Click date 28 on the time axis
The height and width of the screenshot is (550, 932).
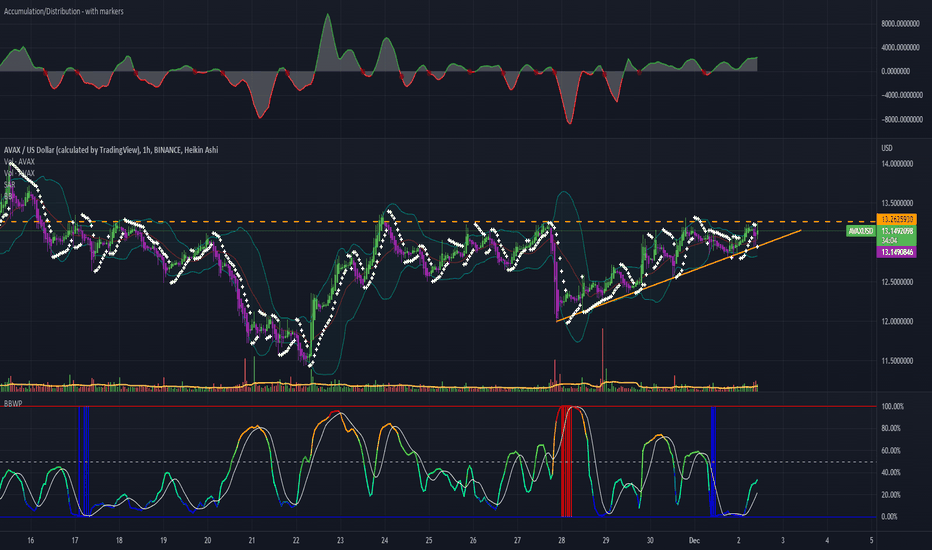(x=562, y=540)
